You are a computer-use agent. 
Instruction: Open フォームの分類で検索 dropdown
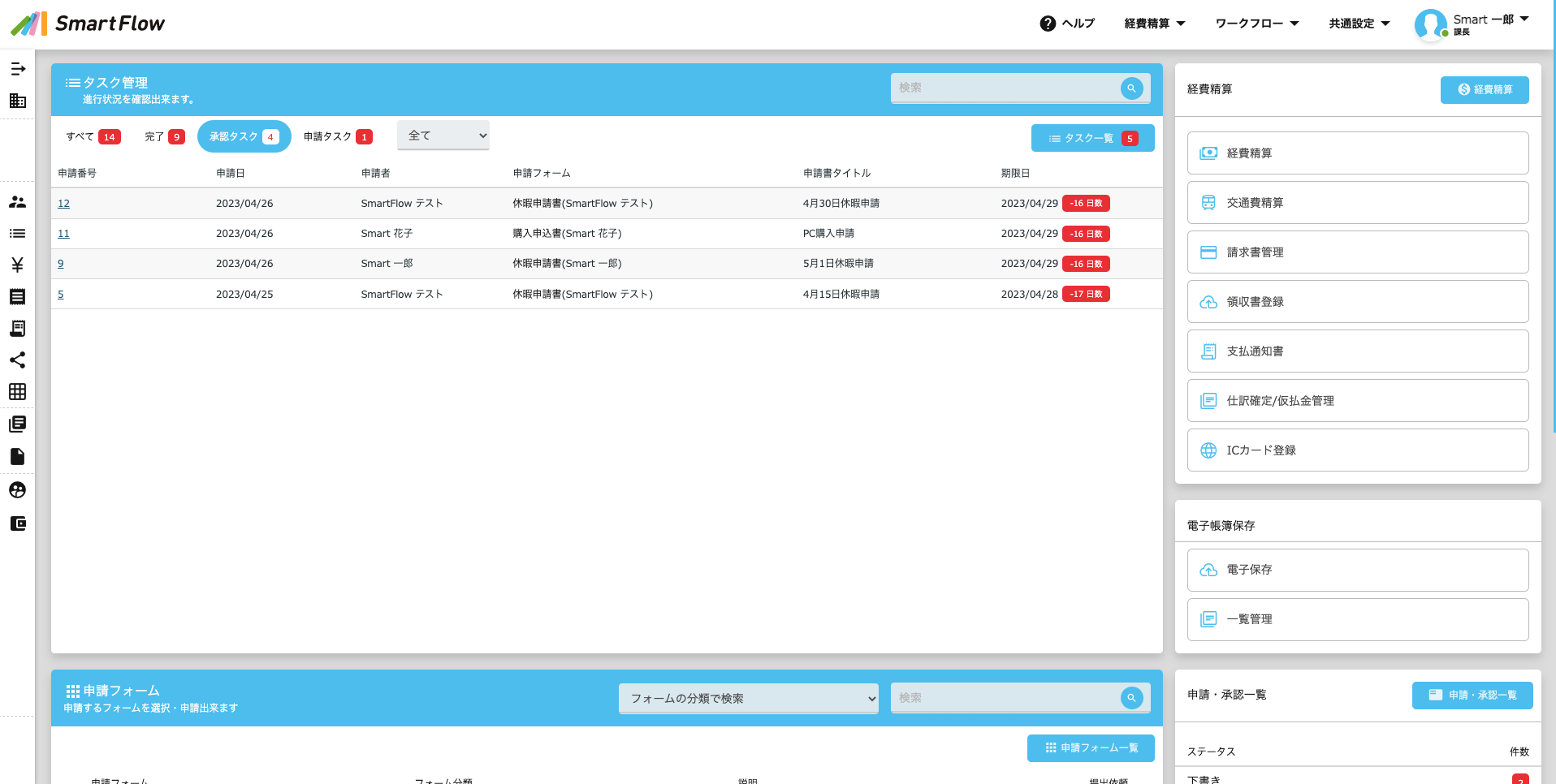(x=748, y=698)
